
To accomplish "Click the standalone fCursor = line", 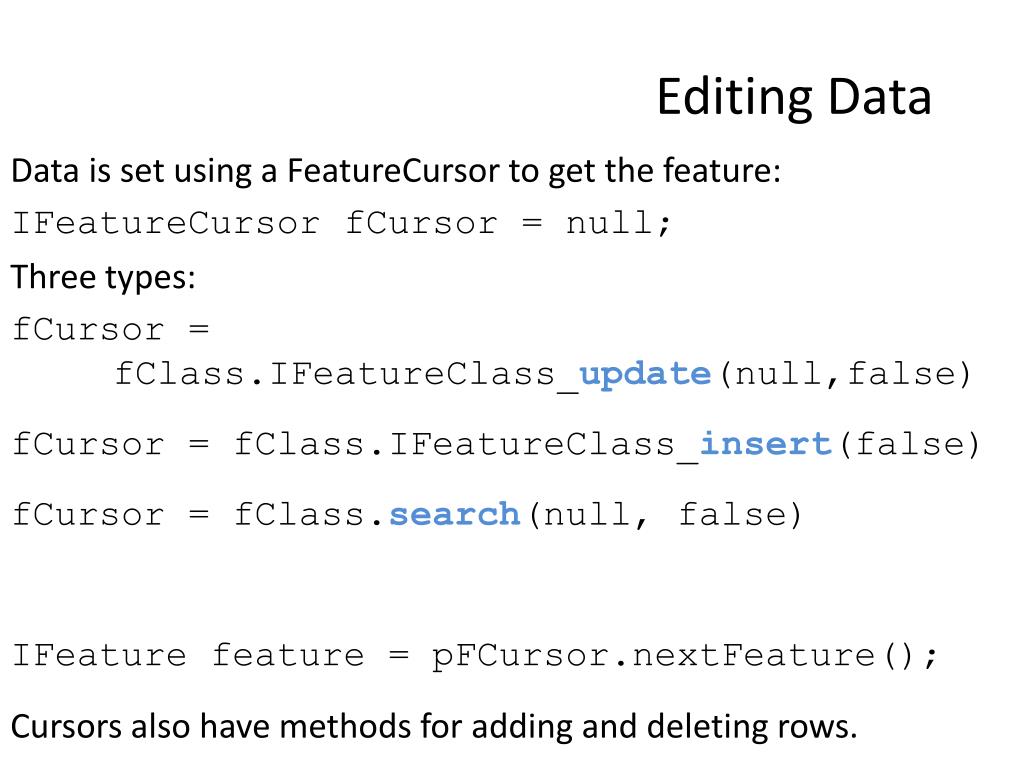I will point(111,329).
